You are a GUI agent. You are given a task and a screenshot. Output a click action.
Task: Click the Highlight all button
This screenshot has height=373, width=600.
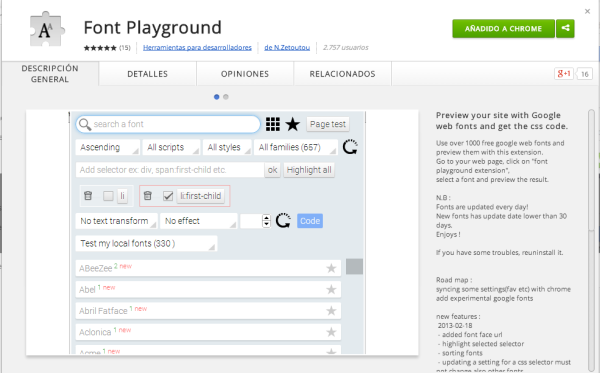click(x=309, y=170)
